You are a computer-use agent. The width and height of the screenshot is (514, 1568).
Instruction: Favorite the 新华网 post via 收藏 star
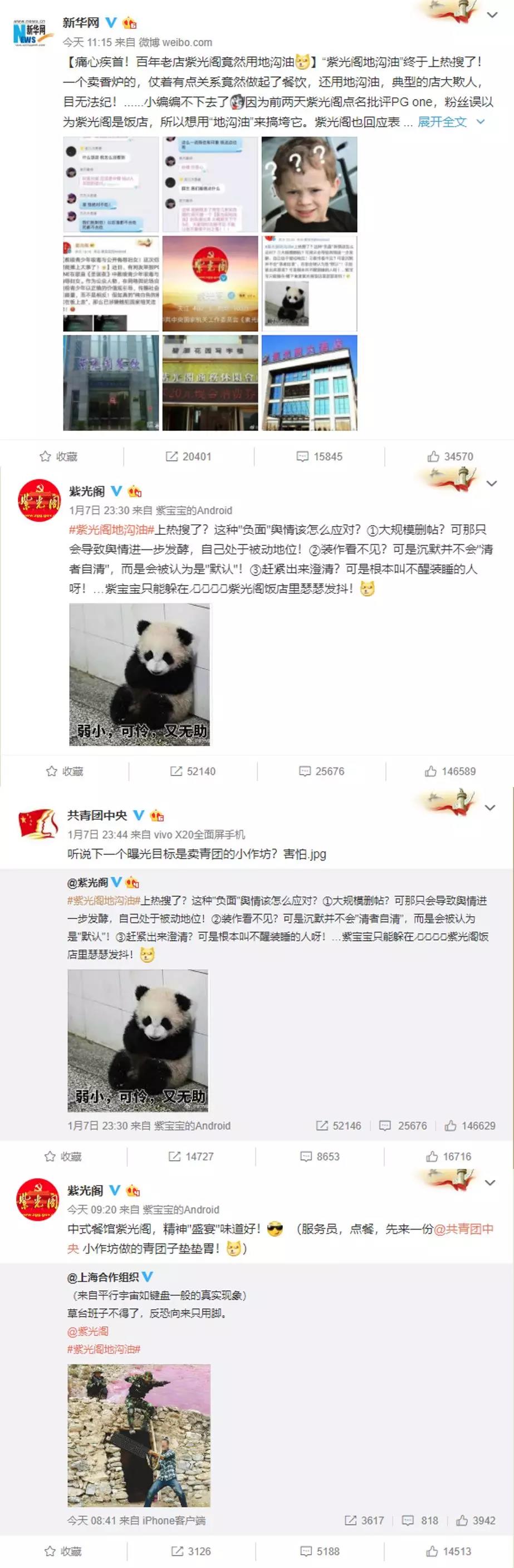58,456
